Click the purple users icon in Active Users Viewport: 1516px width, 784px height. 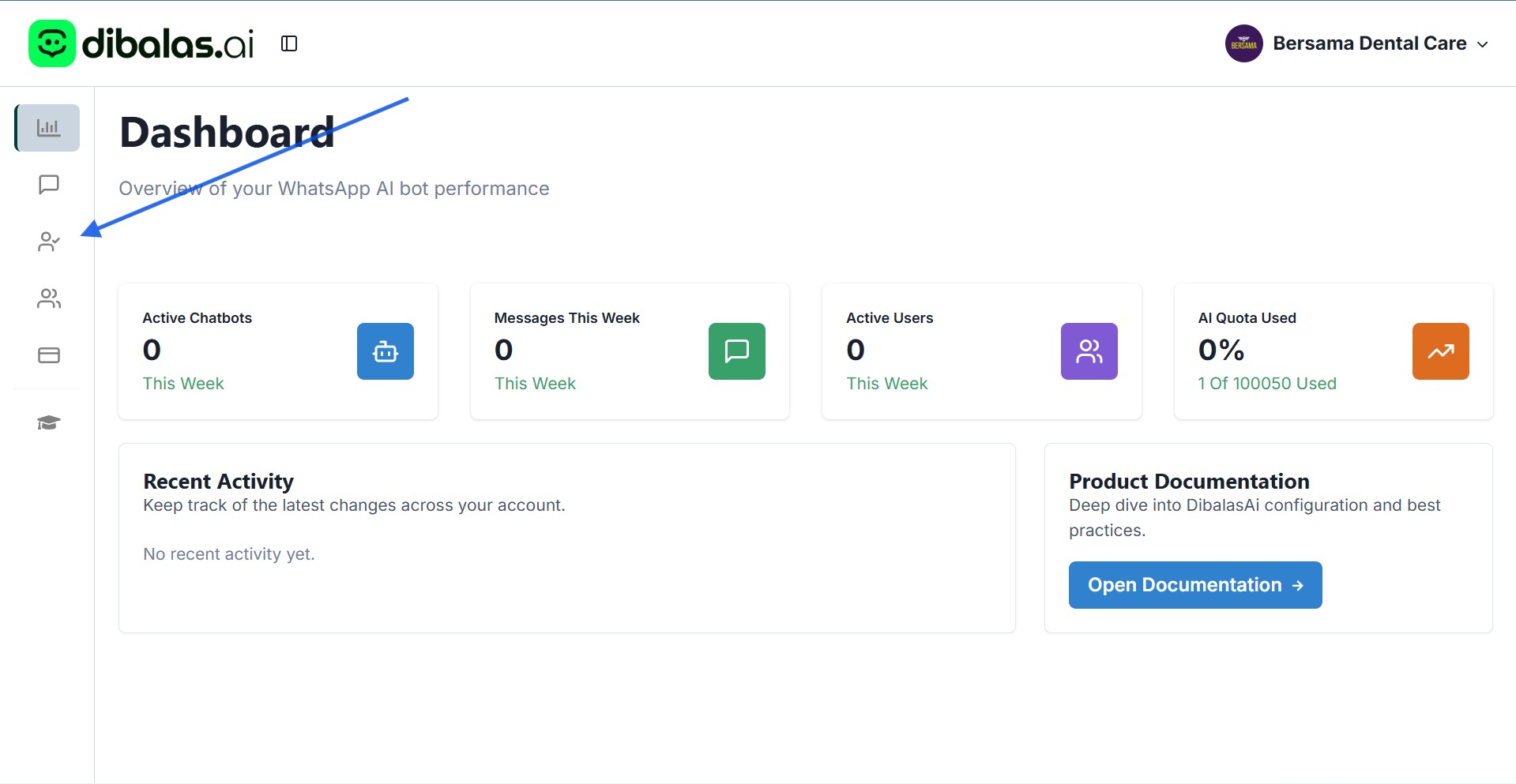[1089, 351]
